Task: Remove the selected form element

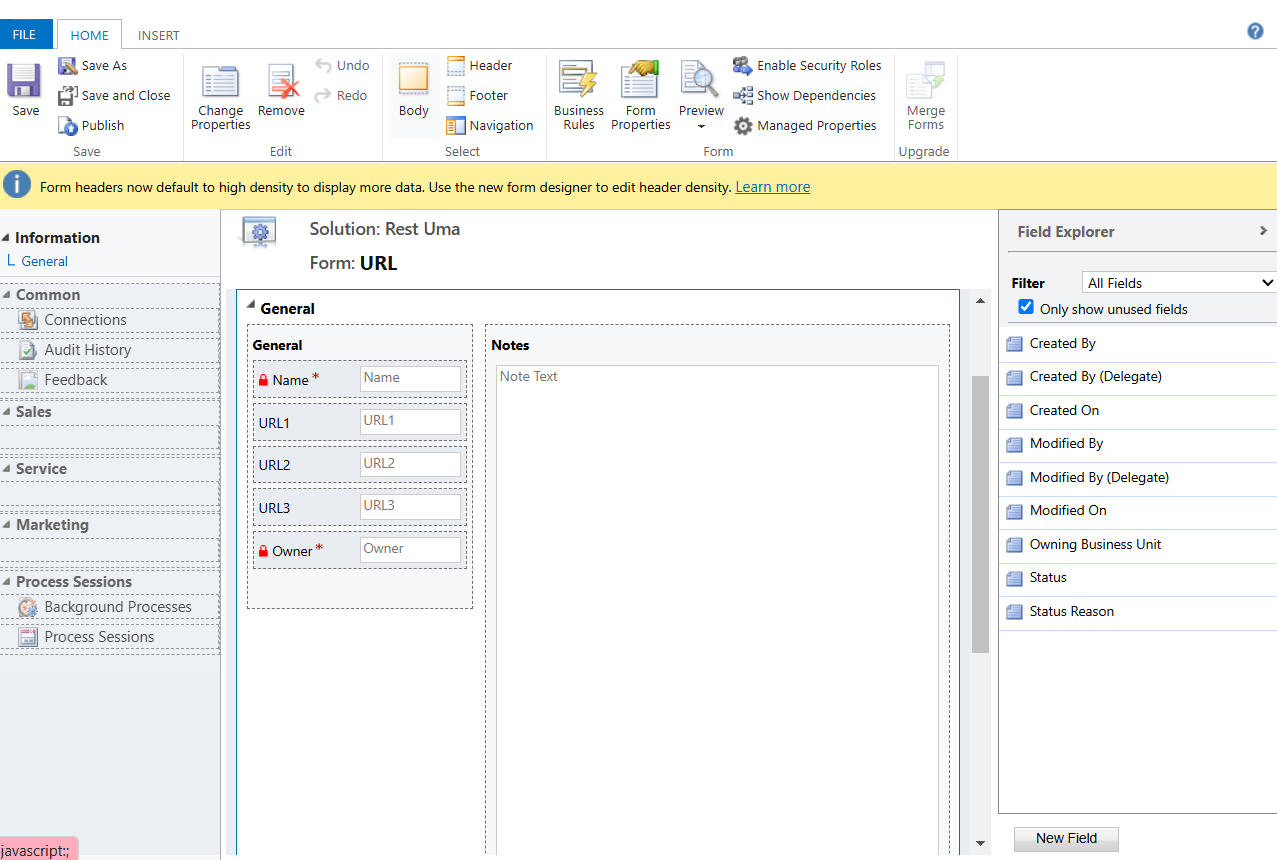Action: click(281, 91)
